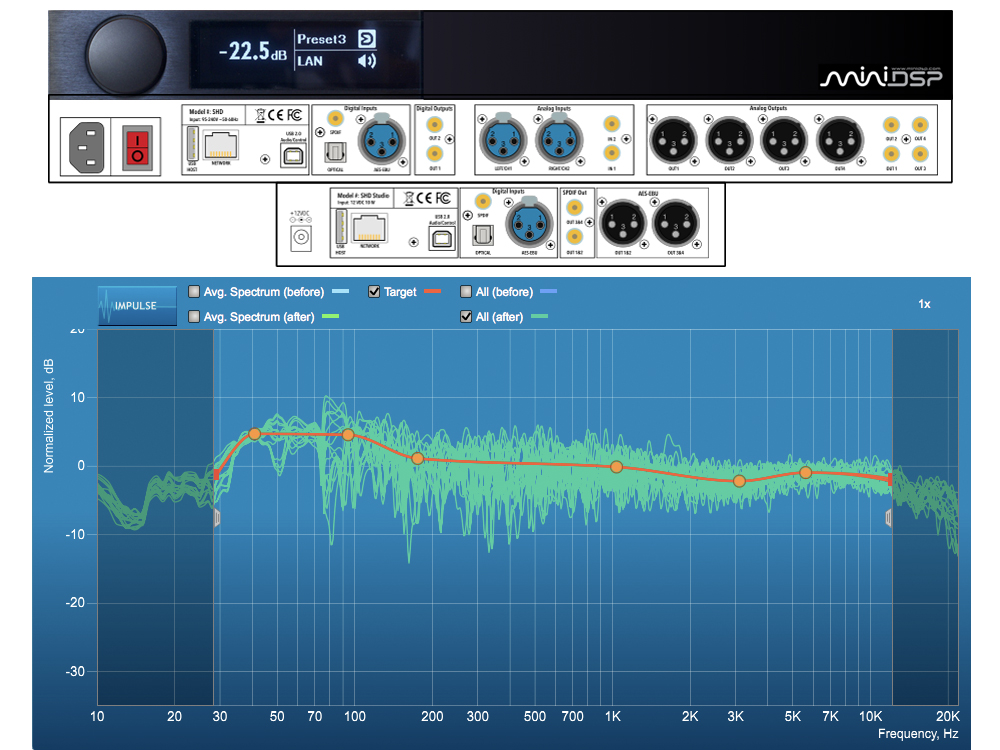The width and height of the screenshot is (1000, 750).
Task: Select the target curve point near 3K
Action: [739, 481]
